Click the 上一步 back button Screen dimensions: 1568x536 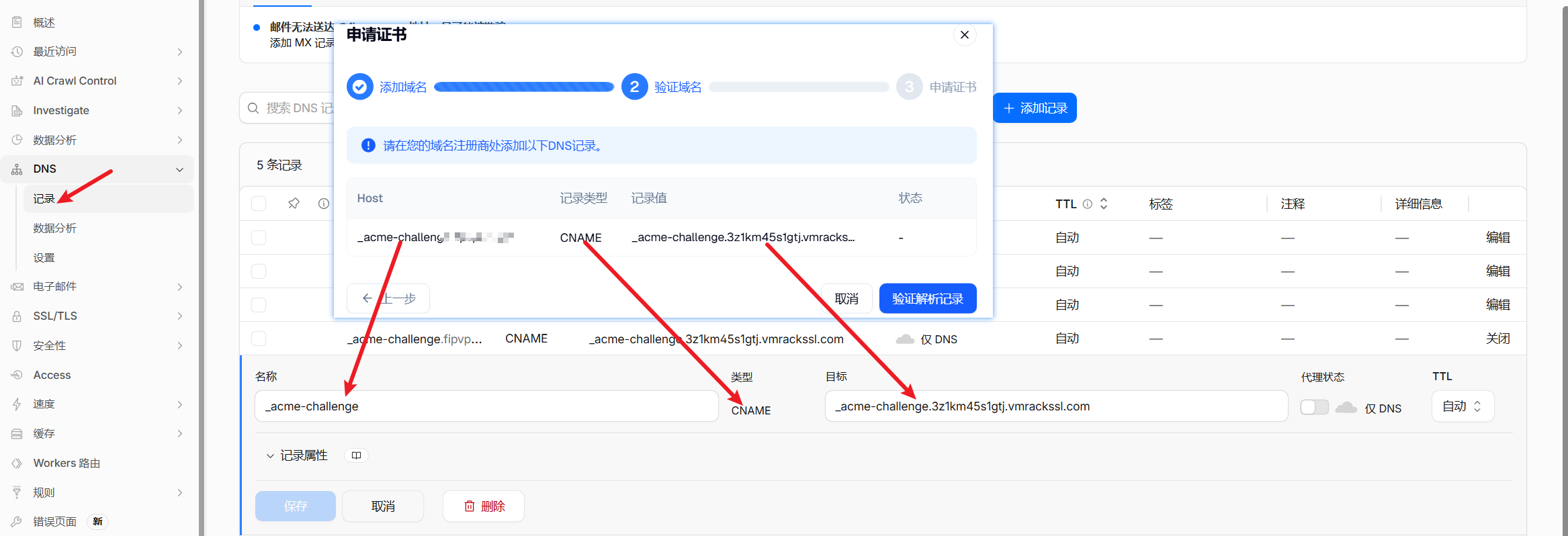point(388,299)
